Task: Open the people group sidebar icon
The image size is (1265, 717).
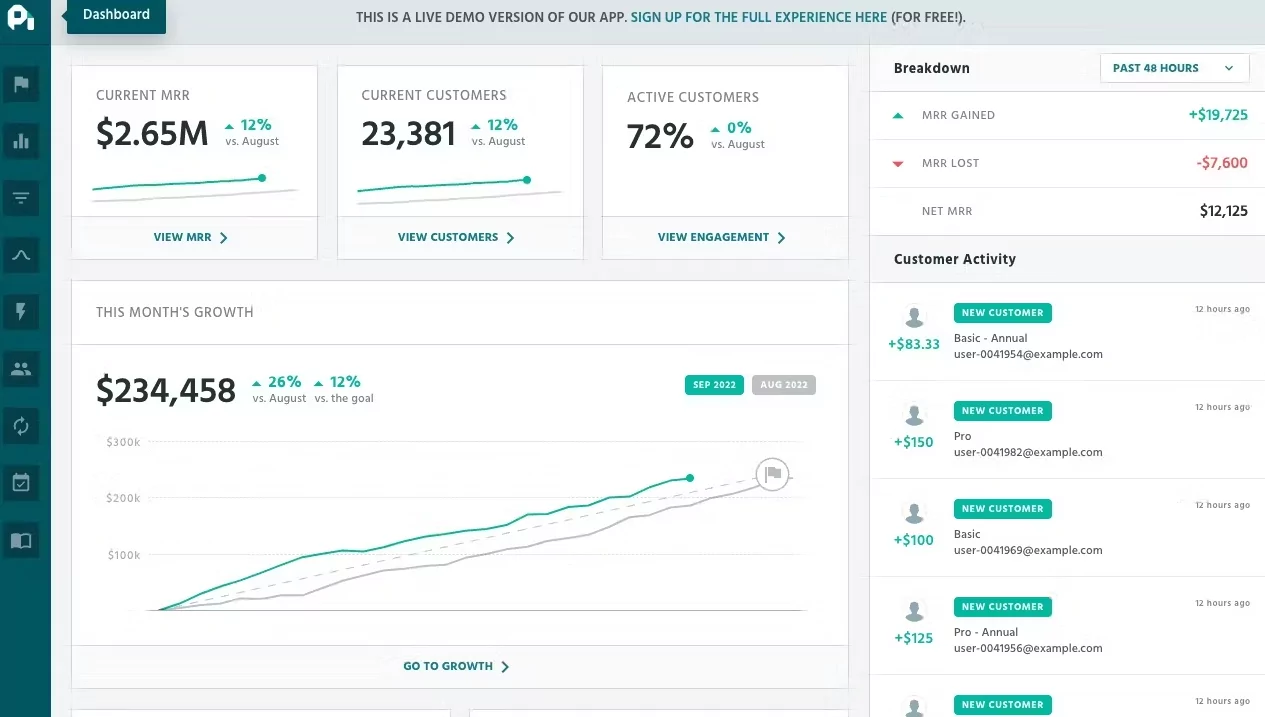Action: 21,369
